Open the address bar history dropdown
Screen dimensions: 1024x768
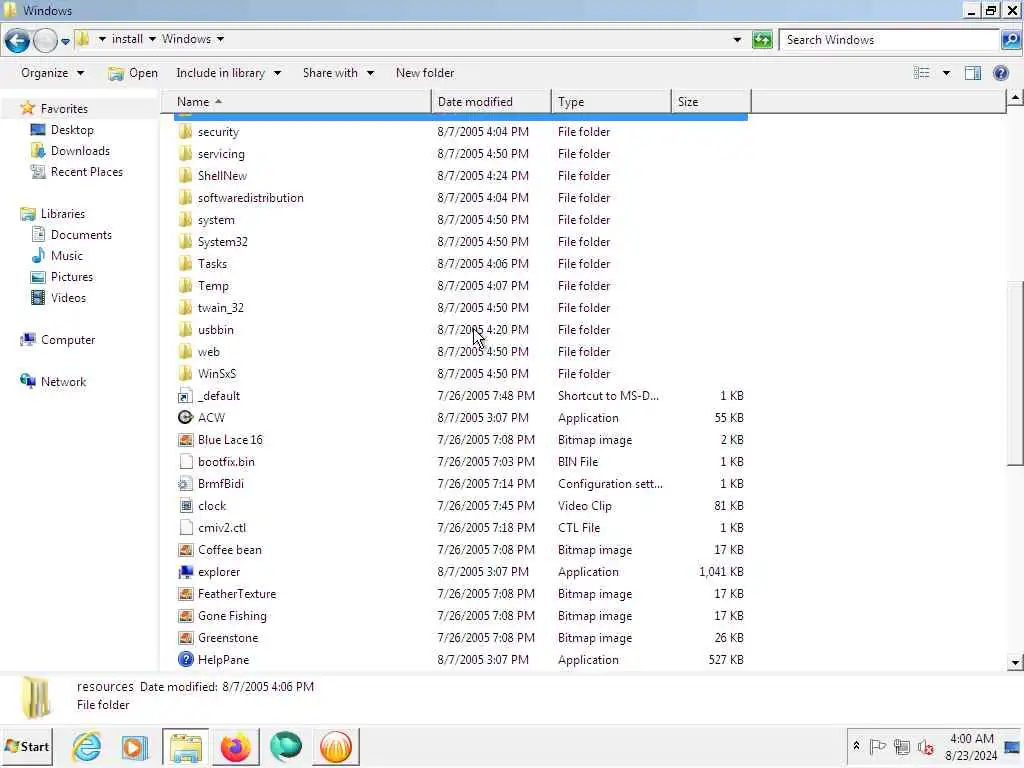(737, 40)
